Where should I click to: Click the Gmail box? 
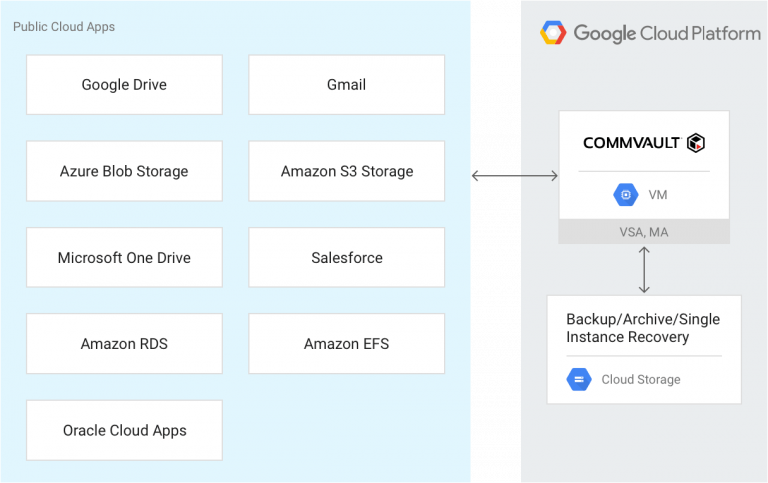(x=346, y=85)
